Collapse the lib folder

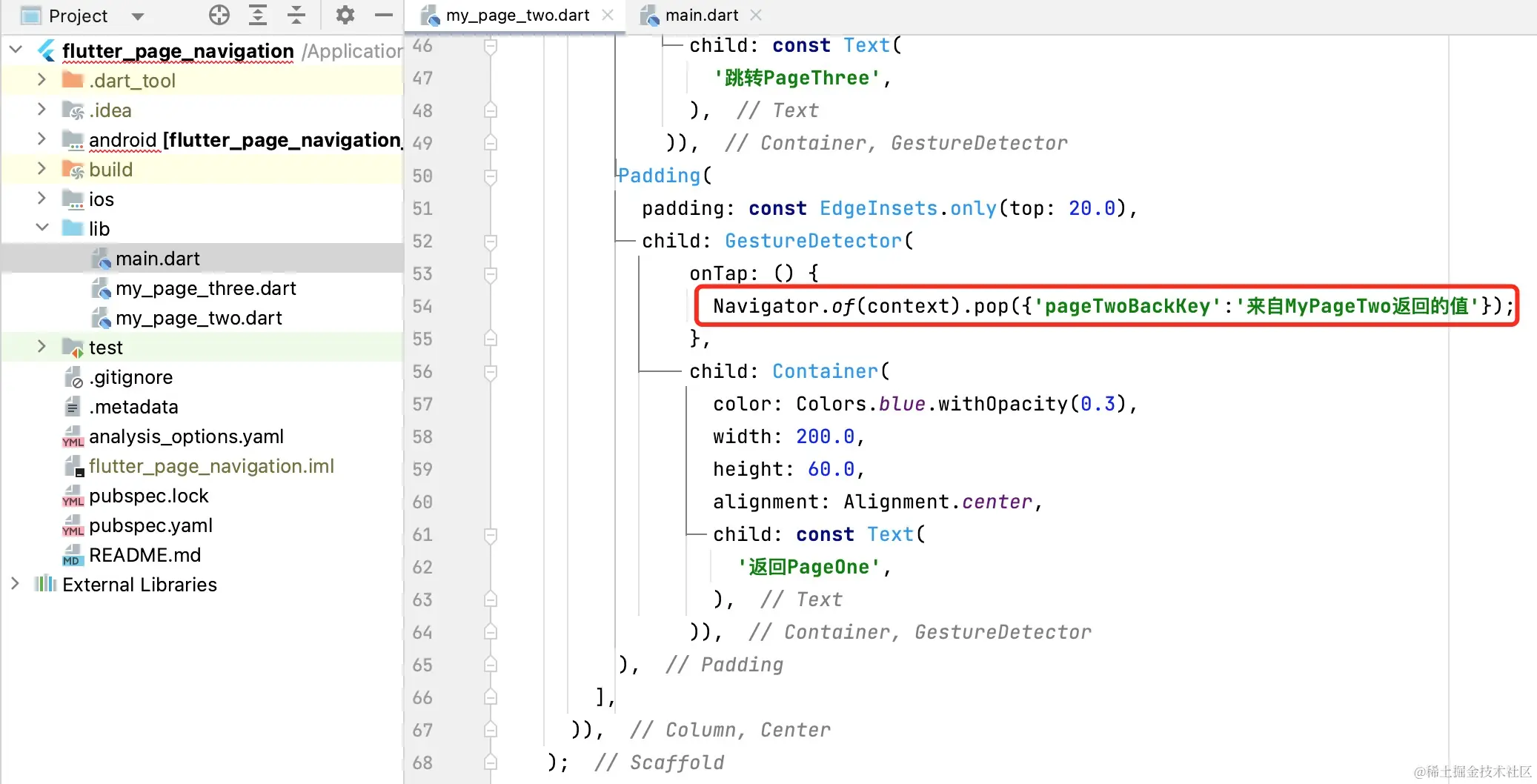click(42, 228)
